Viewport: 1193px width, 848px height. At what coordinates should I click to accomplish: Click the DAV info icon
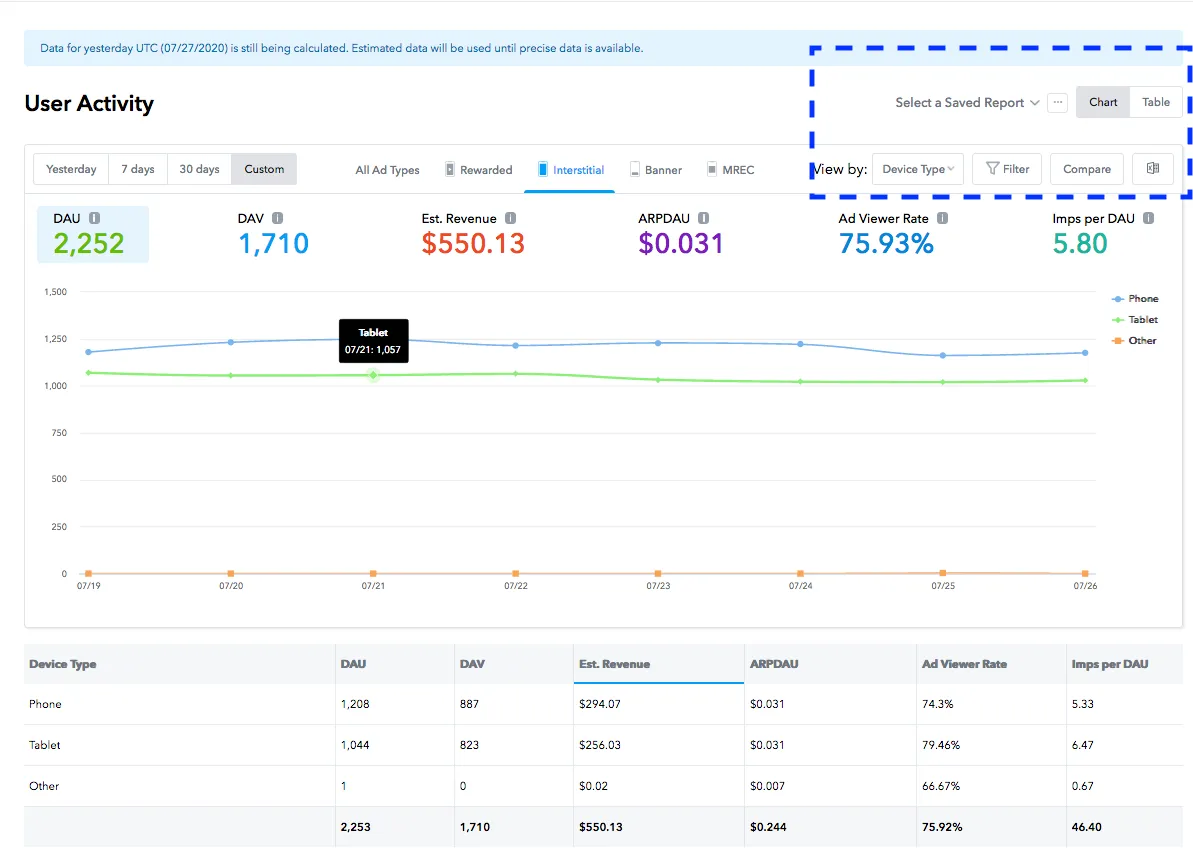278,218
